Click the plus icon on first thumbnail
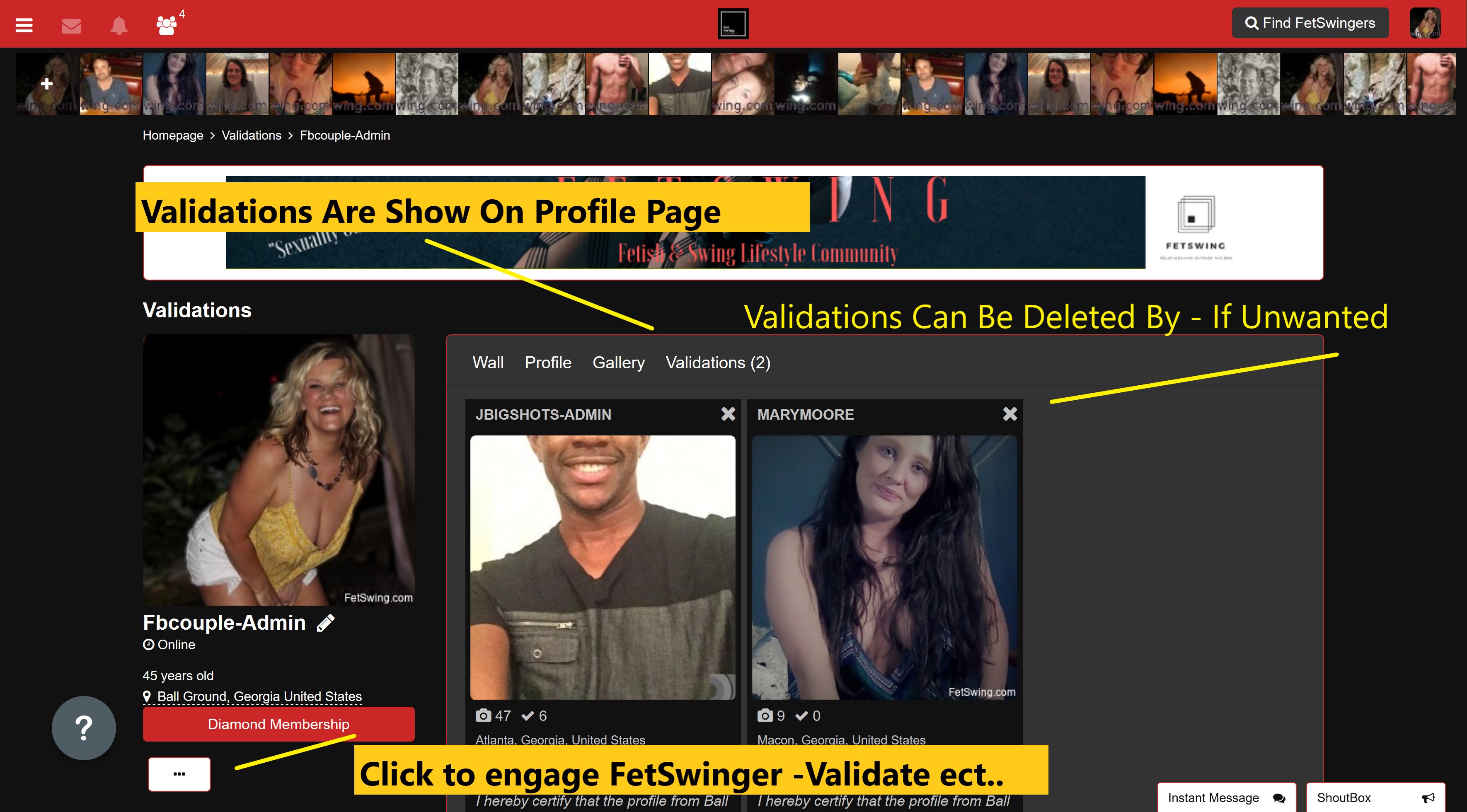Viewport: 1467px width, 812px height. point(47,84)
